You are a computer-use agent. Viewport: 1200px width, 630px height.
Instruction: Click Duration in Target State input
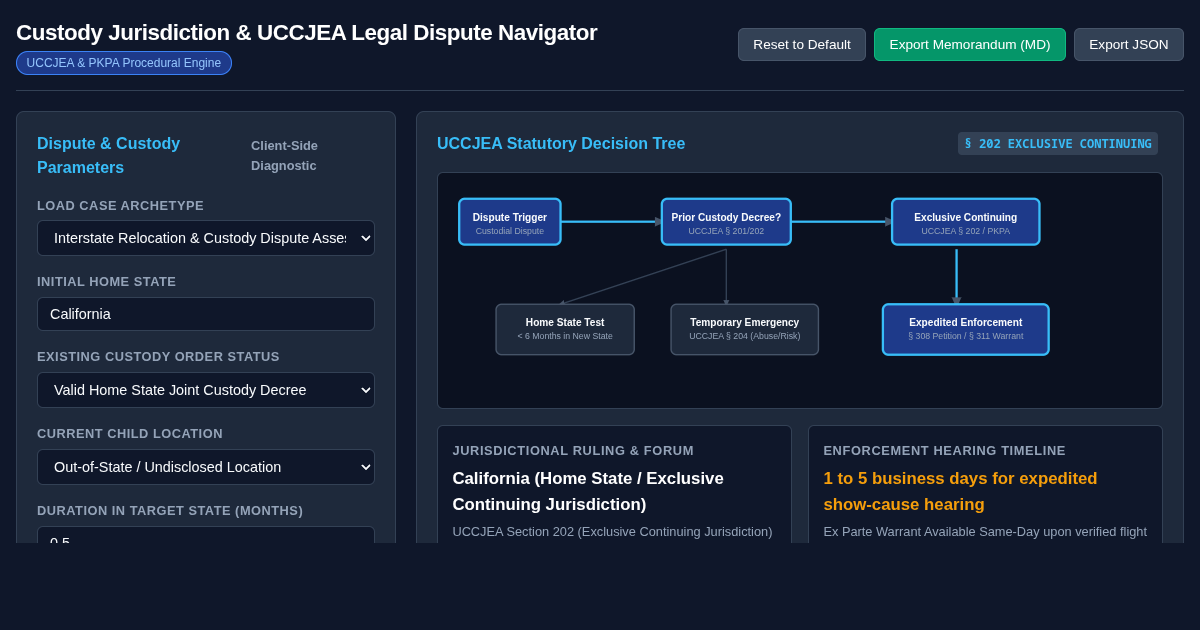coord(206,535)
